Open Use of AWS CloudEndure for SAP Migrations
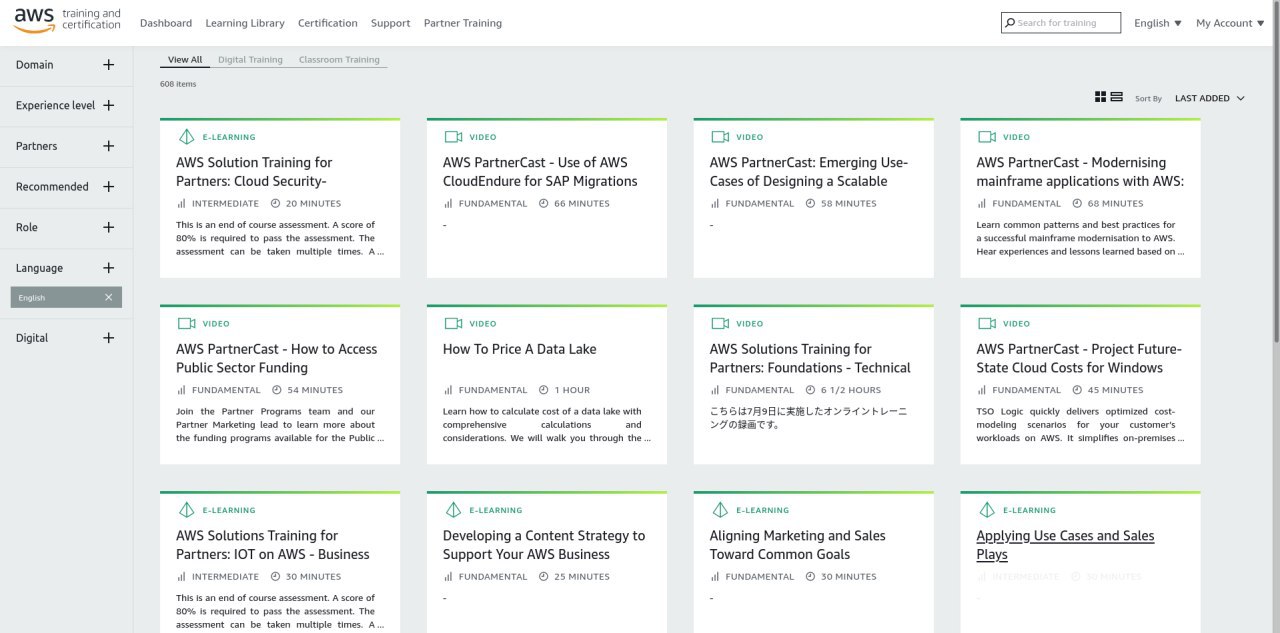This screenshot has height=633, width=1280. coord(540,172)
